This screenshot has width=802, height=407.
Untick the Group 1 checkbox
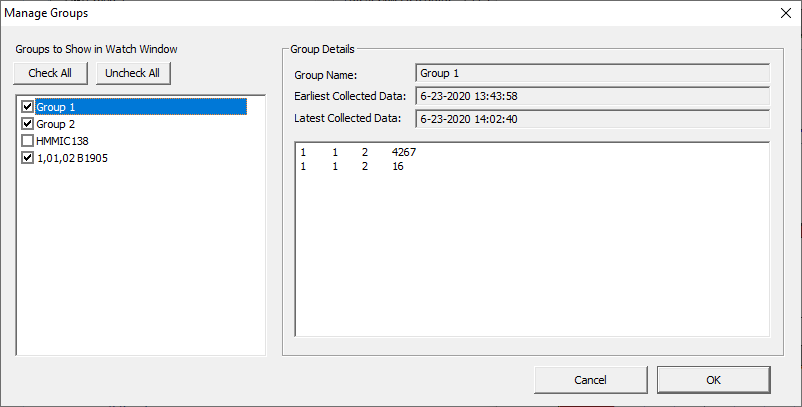click(x=27, y=106)
